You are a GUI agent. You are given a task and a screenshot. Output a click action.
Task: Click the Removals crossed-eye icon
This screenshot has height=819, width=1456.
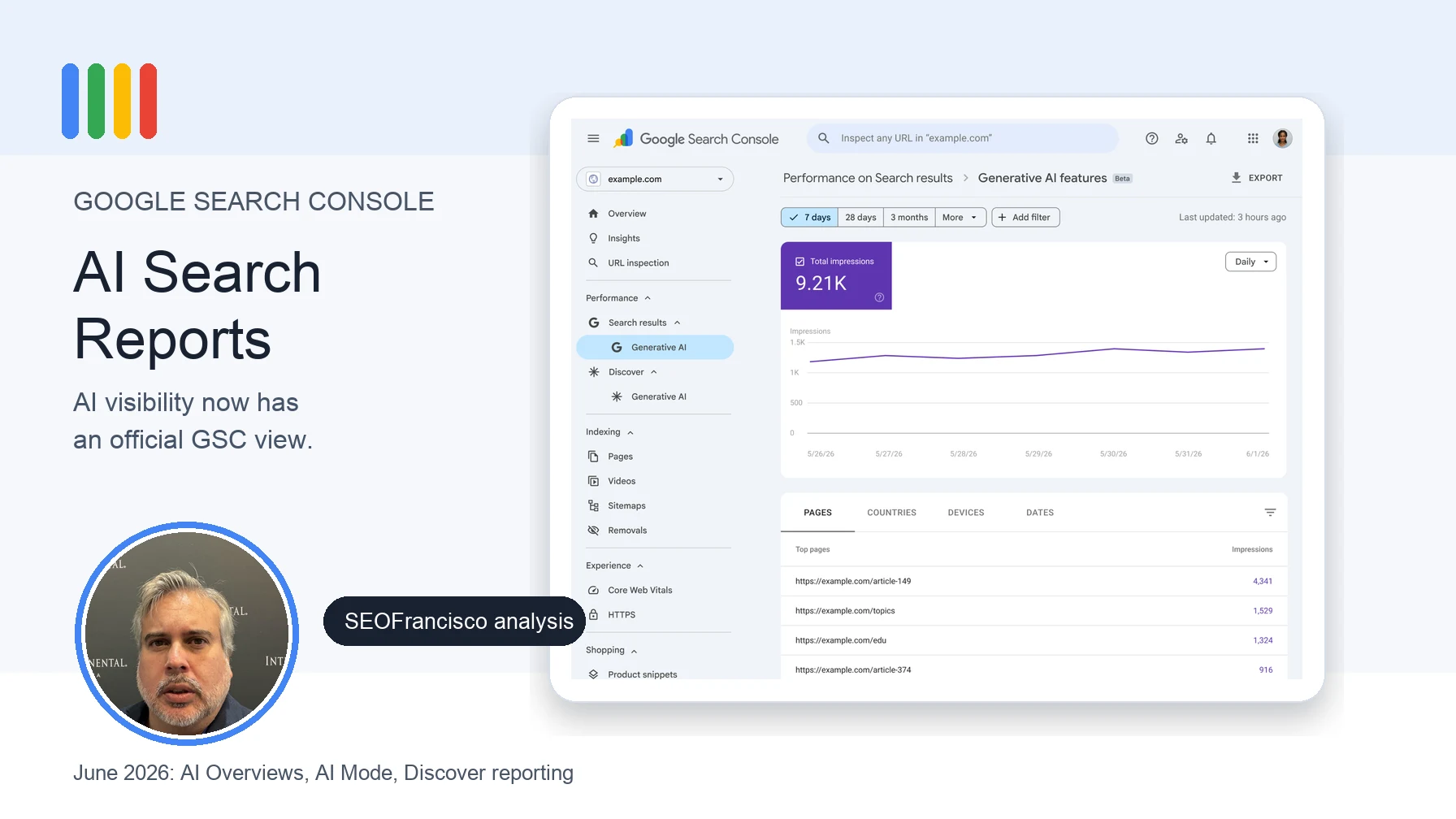click(x=593, y=531)
